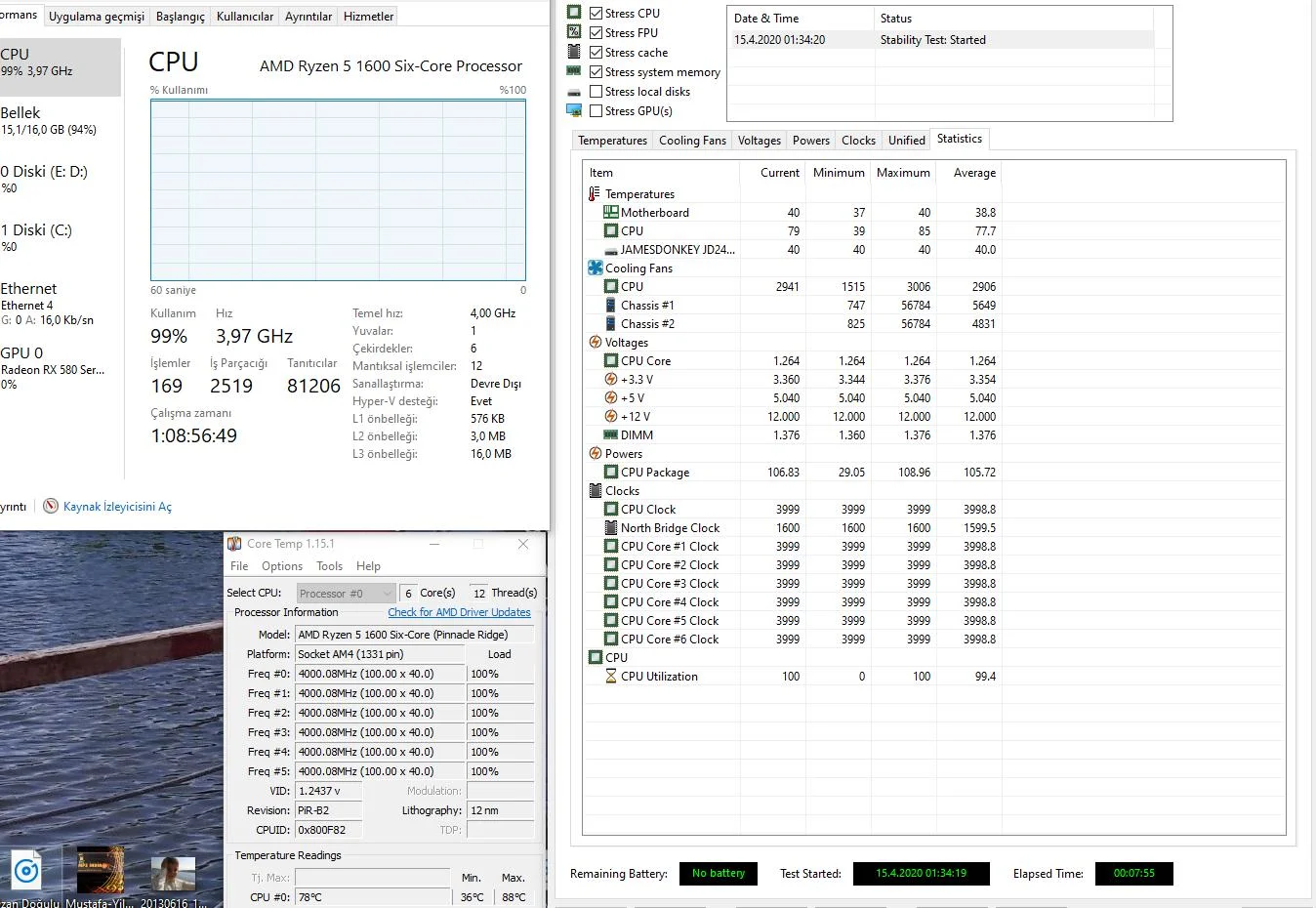
Task: Click the Cooling Fans category icon
Action: [x=595, y=268]
